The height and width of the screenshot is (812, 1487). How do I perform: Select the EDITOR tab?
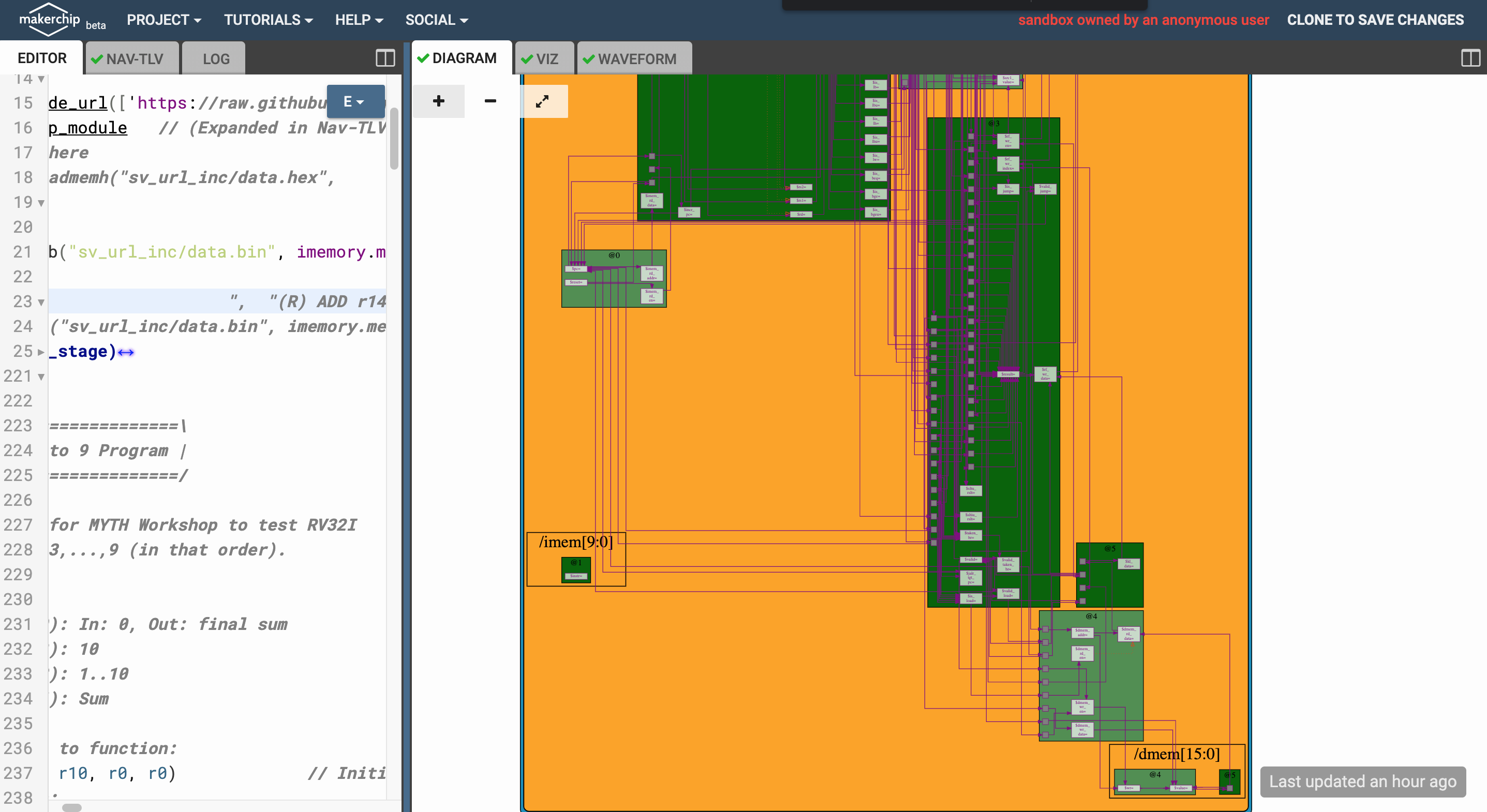click(41, 58)
